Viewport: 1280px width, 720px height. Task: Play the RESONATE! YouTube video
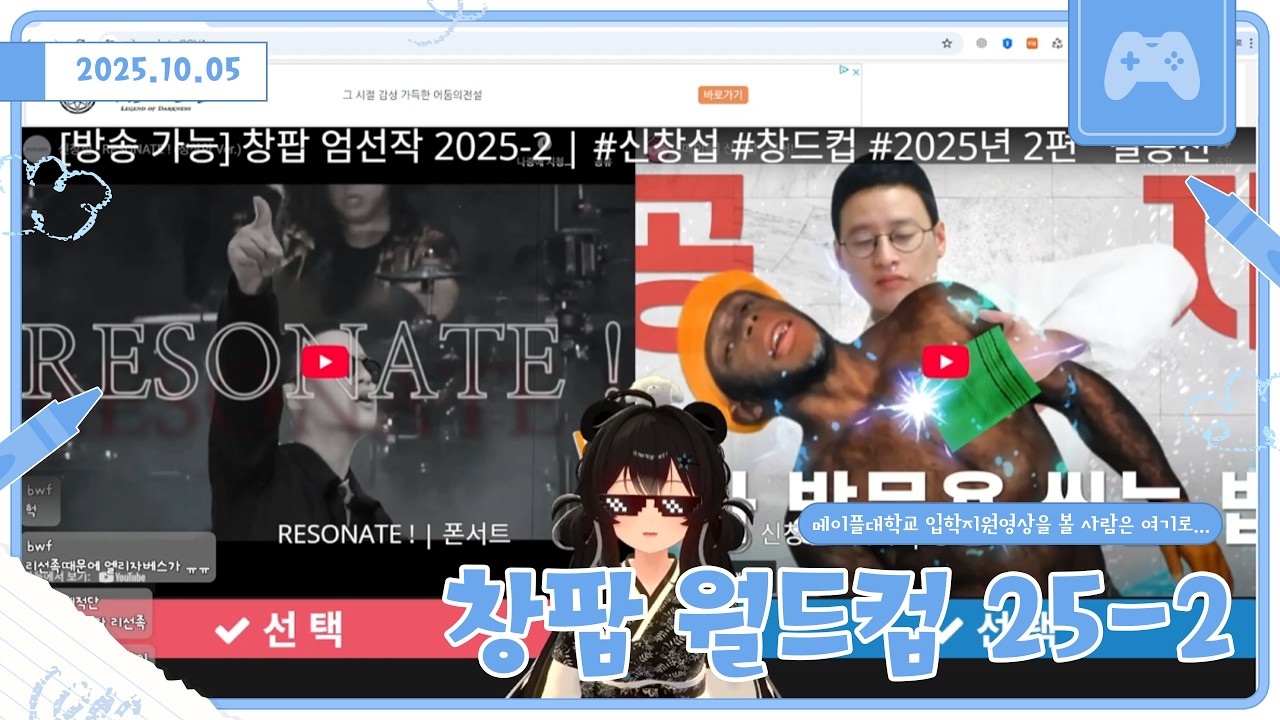pos(325,361)
